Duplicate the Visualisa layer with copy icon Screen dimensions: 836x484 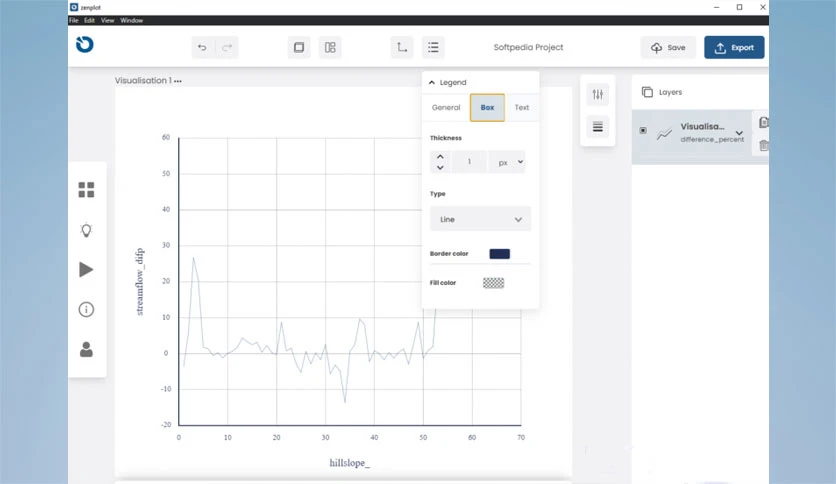coord(763,123)
